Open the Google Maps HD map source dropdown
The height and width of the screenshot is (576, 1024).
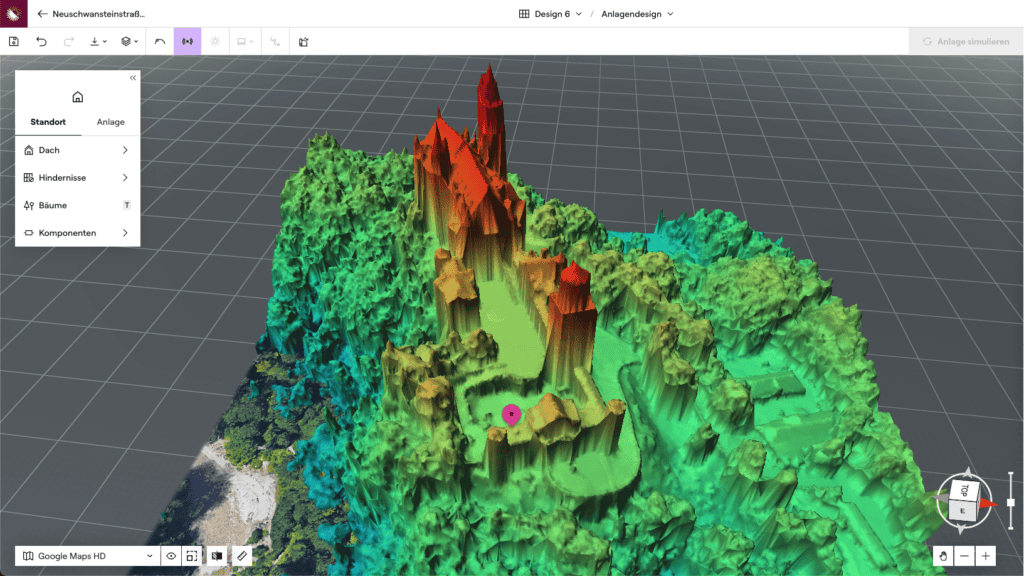coord(88,556)
